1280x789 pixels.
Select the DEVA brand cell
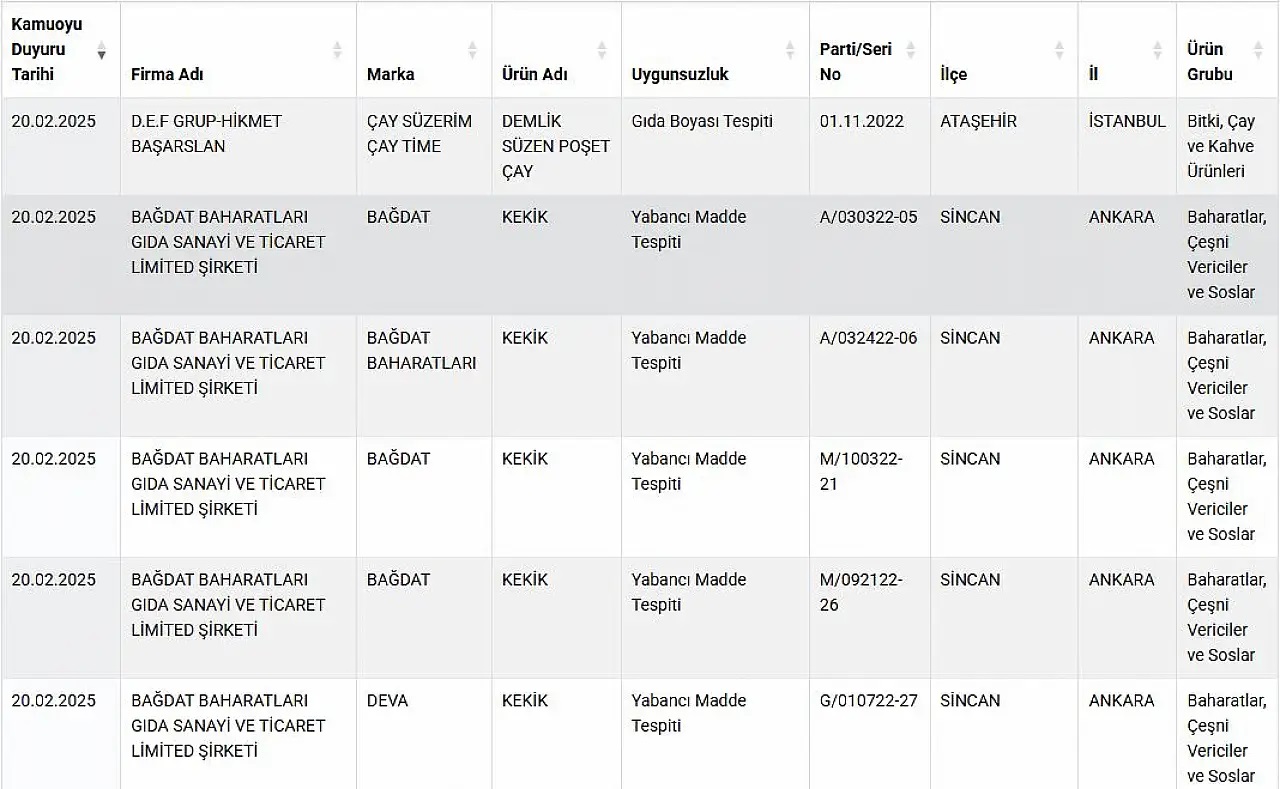pos(387,700)
